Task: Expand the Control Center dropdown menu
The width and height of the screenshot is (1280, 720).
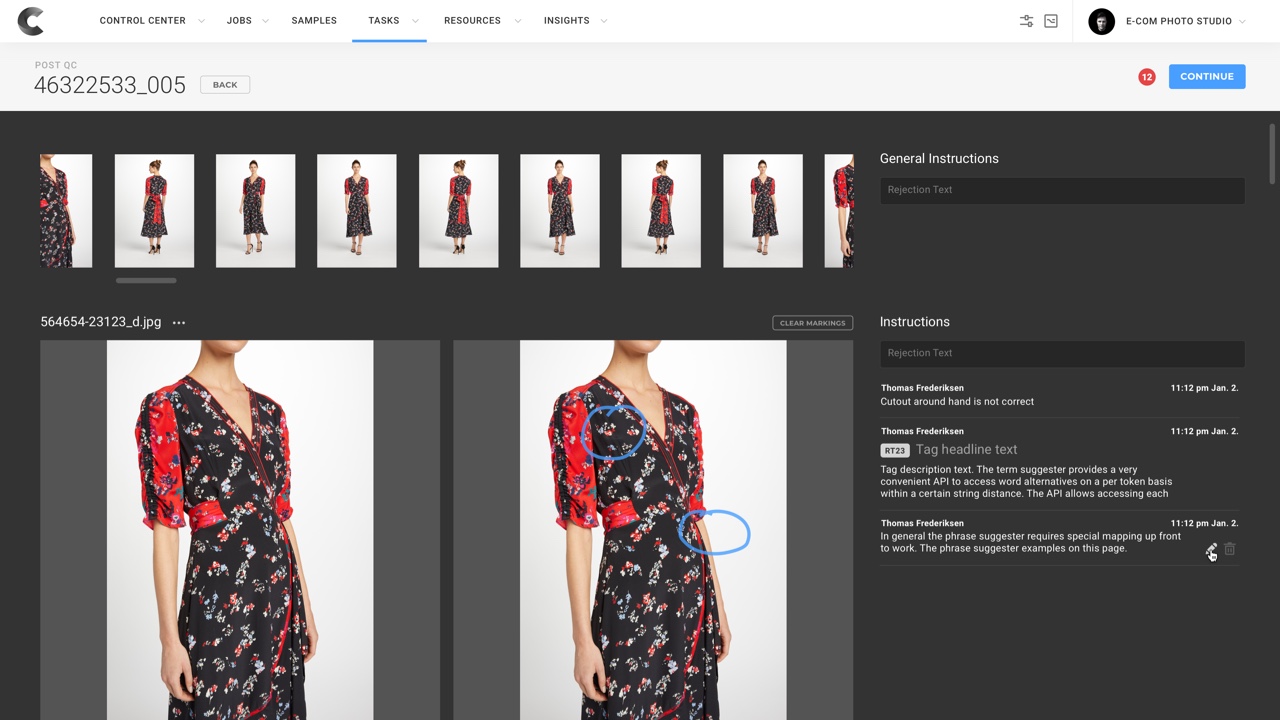Action: tap(202, 21)
